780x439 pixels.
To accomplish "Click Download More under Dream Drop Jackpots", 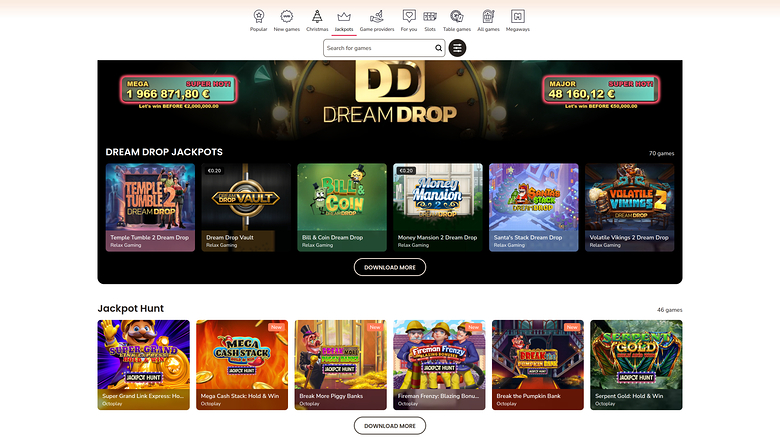I will [x=390, y=267].
